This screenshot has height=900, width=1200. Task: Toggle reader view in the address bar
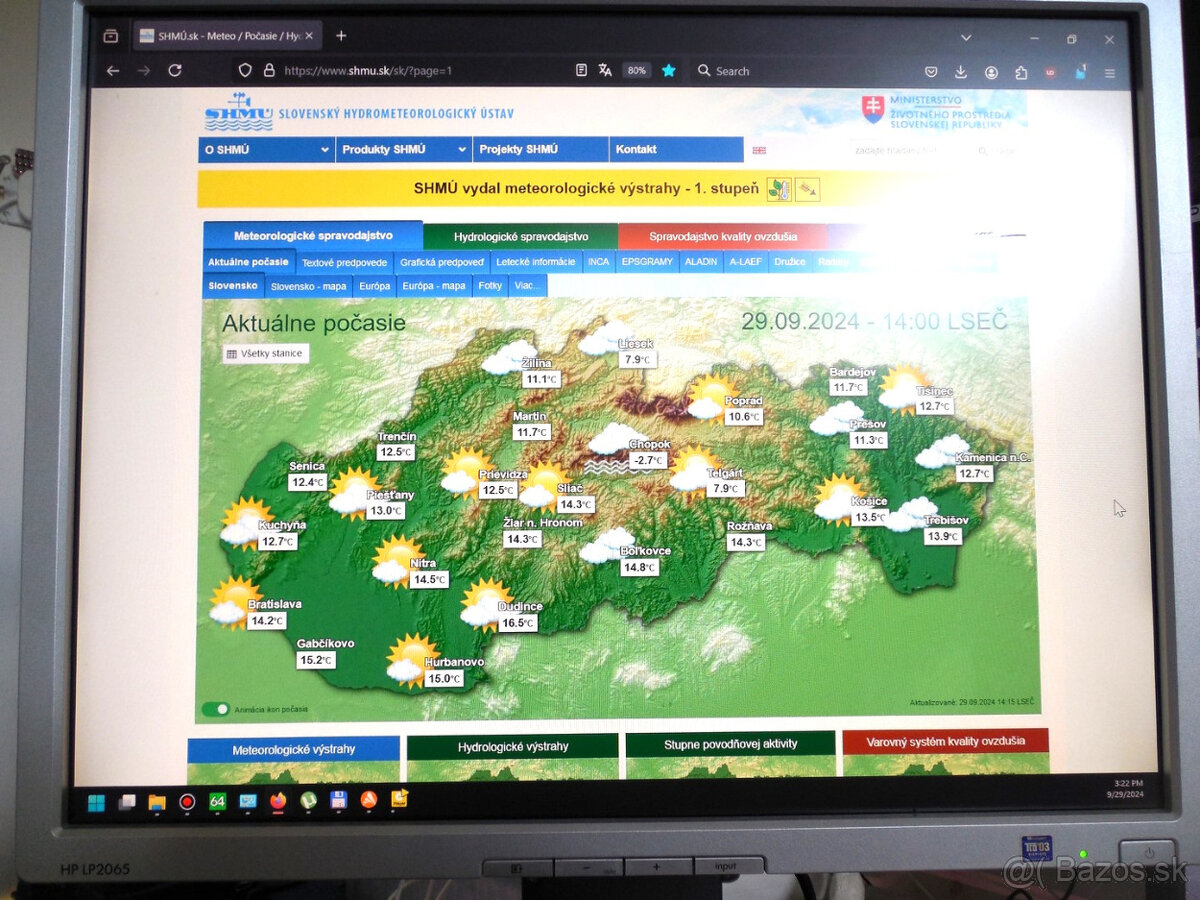point(581,70)
